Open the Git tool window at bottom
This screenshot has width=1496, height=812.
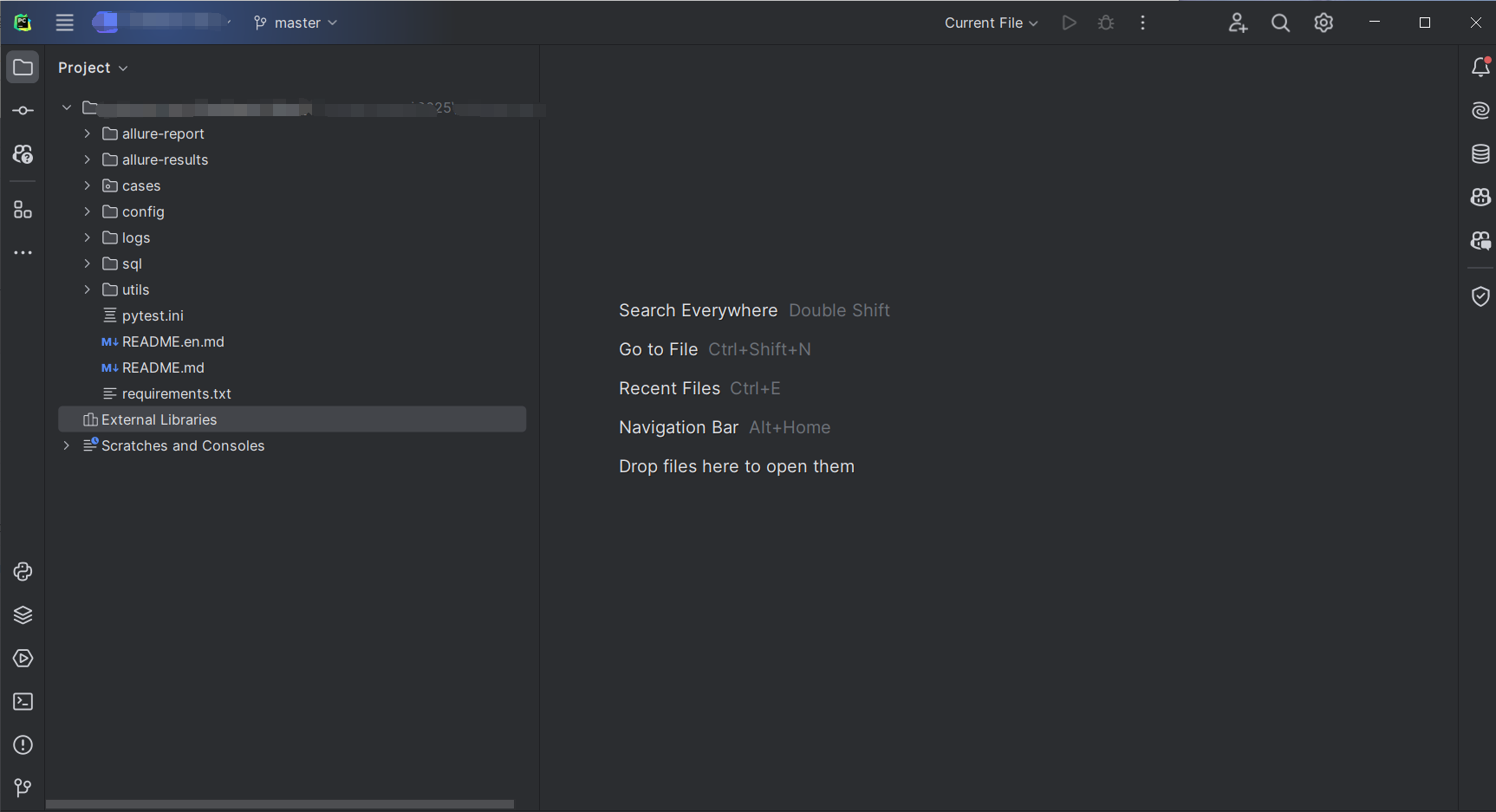tap(23, 788)
